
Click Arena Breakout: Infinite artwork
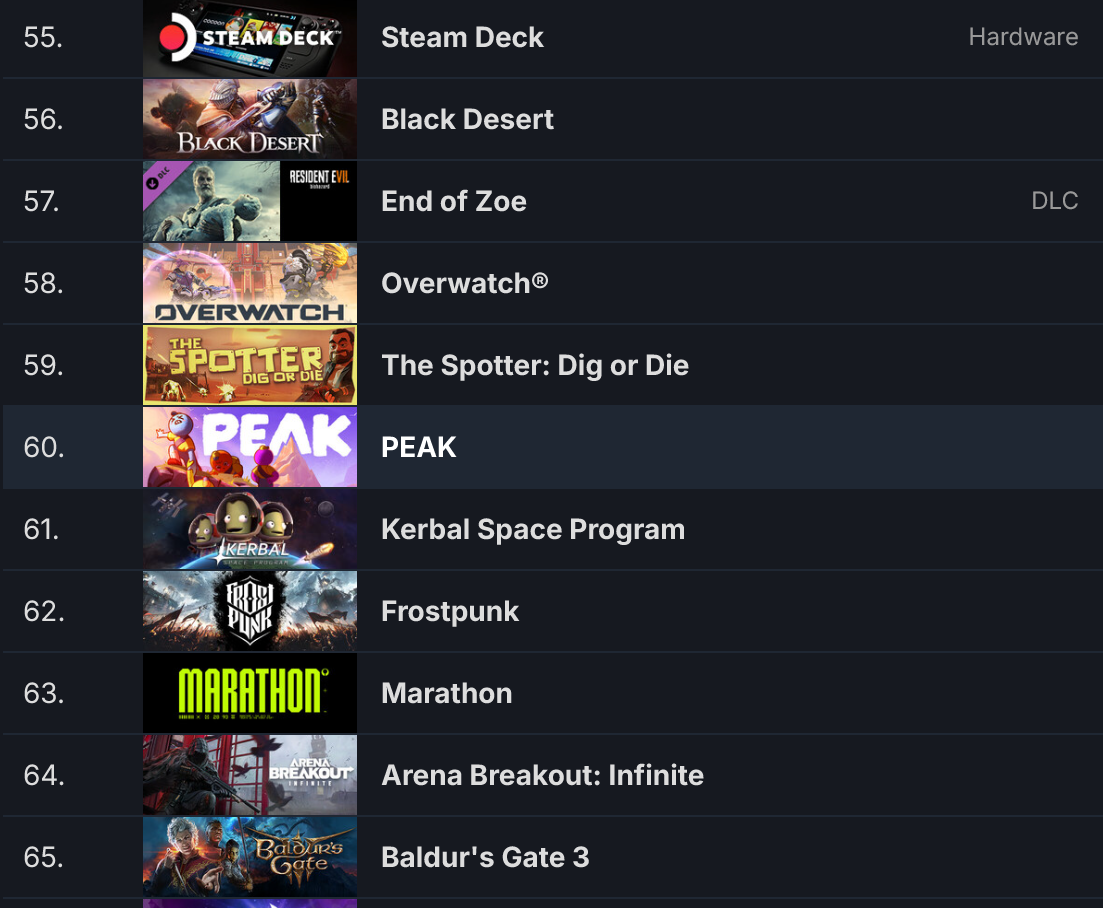click(x=250, y=774)
